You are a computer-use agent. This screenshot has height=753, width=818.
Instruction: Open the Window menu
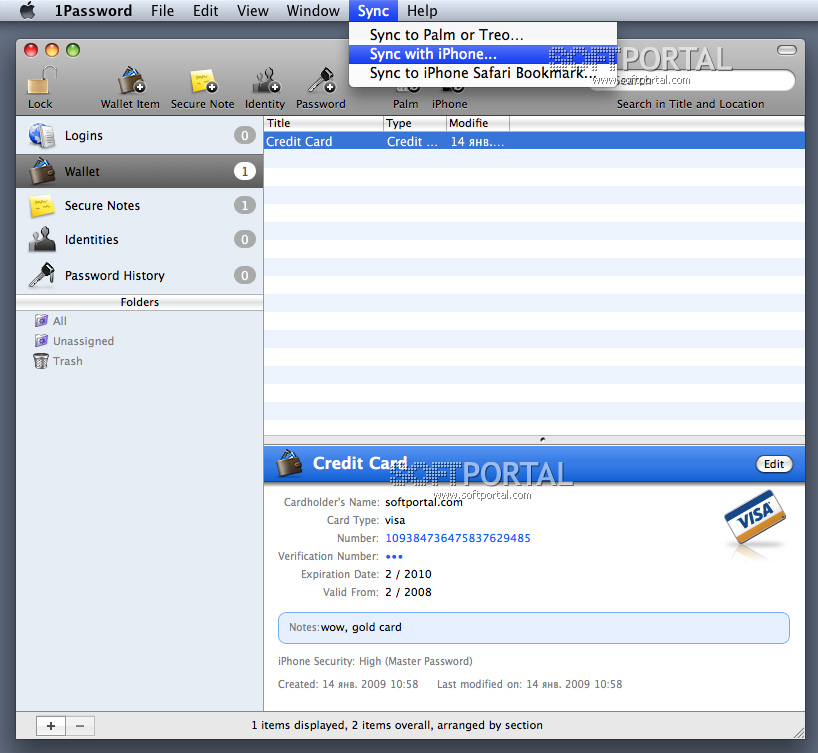coord(313,10)
